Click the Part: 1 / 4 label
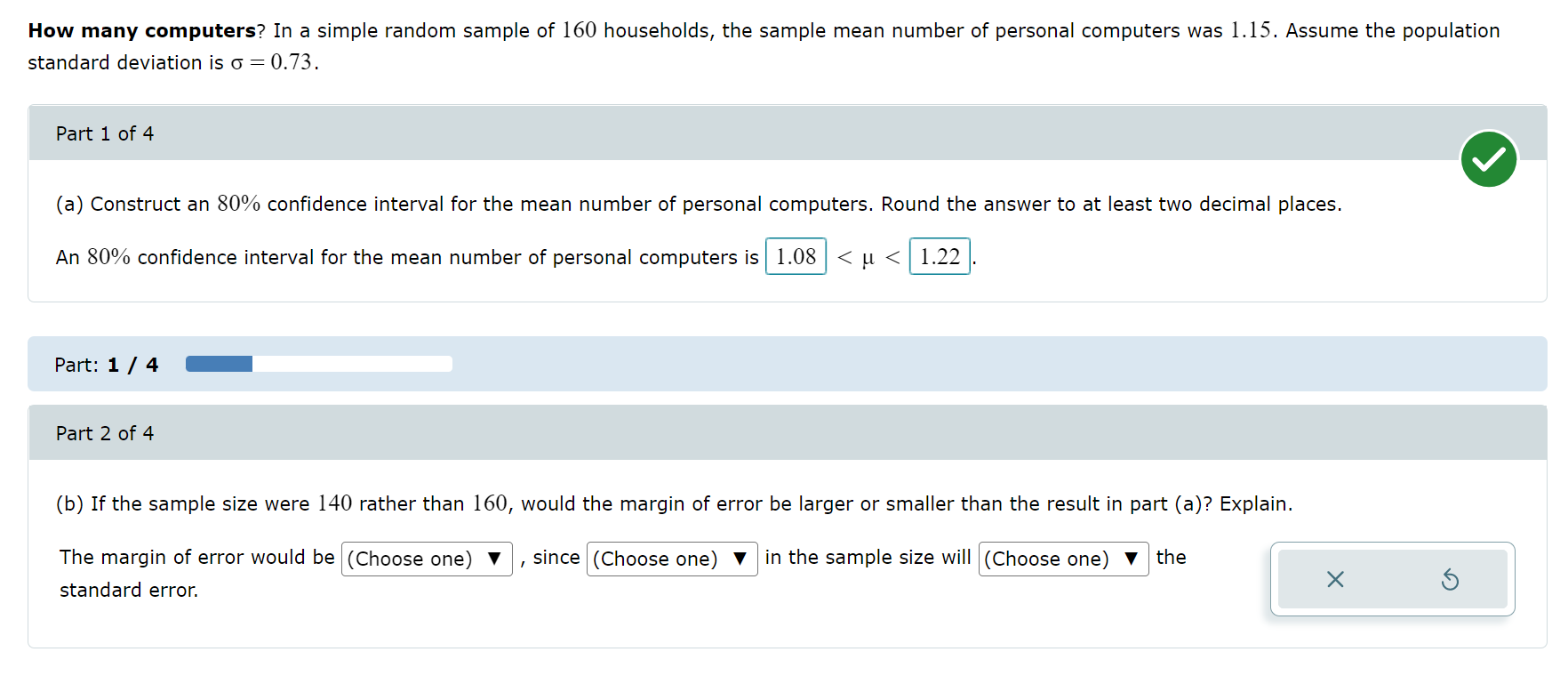This screenshot has height=692, width=1568. coord(106,364)
